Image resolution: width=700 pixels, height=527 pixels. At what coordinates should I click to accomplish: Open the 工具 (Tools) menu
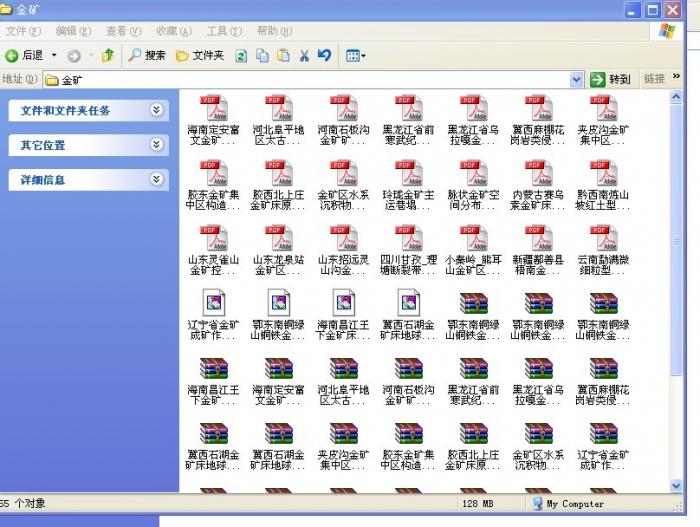[x=223, y=31]
